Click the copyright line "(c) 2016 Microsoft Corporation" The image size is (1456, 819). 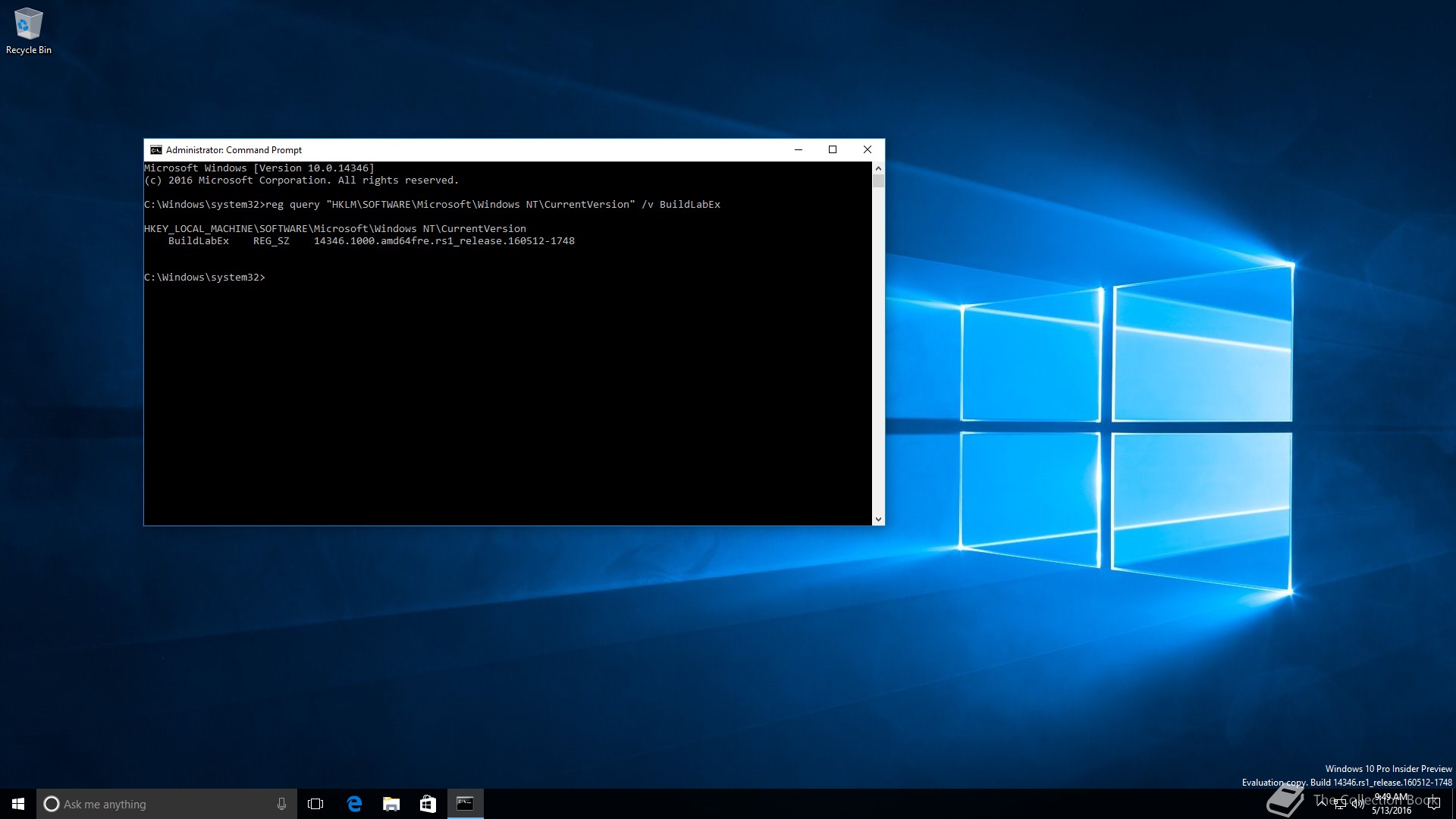tap(302, 180)
